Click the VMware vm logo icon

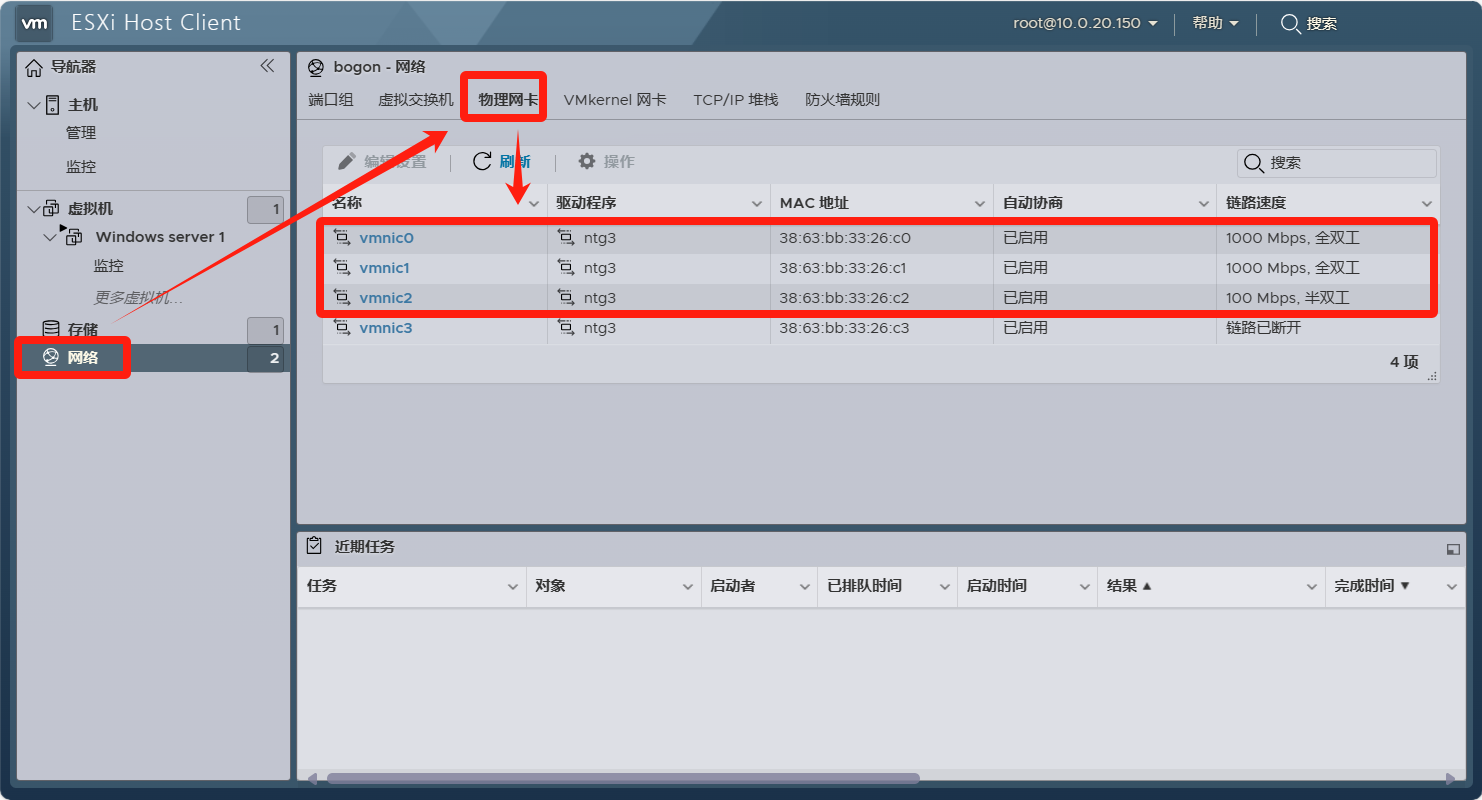[x=35, y=23]
